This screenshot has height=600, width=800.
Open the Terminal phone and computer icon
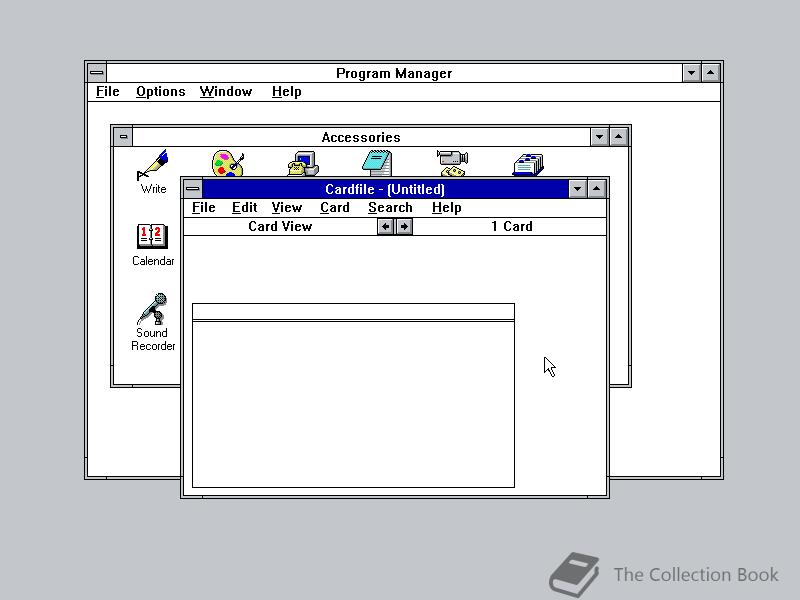click(x=303, y=163)
